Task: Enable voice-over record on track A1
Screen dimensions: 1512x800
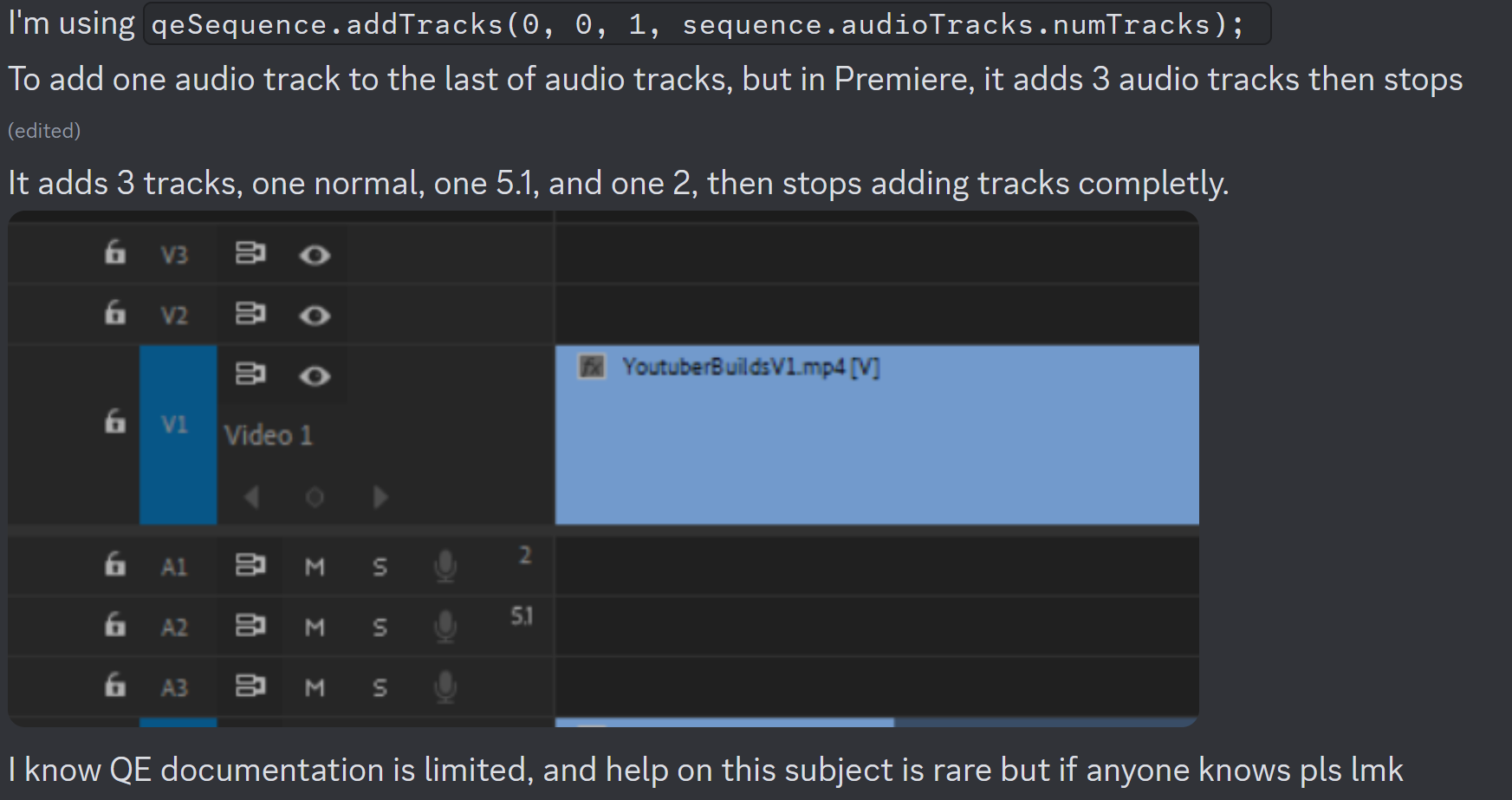Action: pos(446,566)
